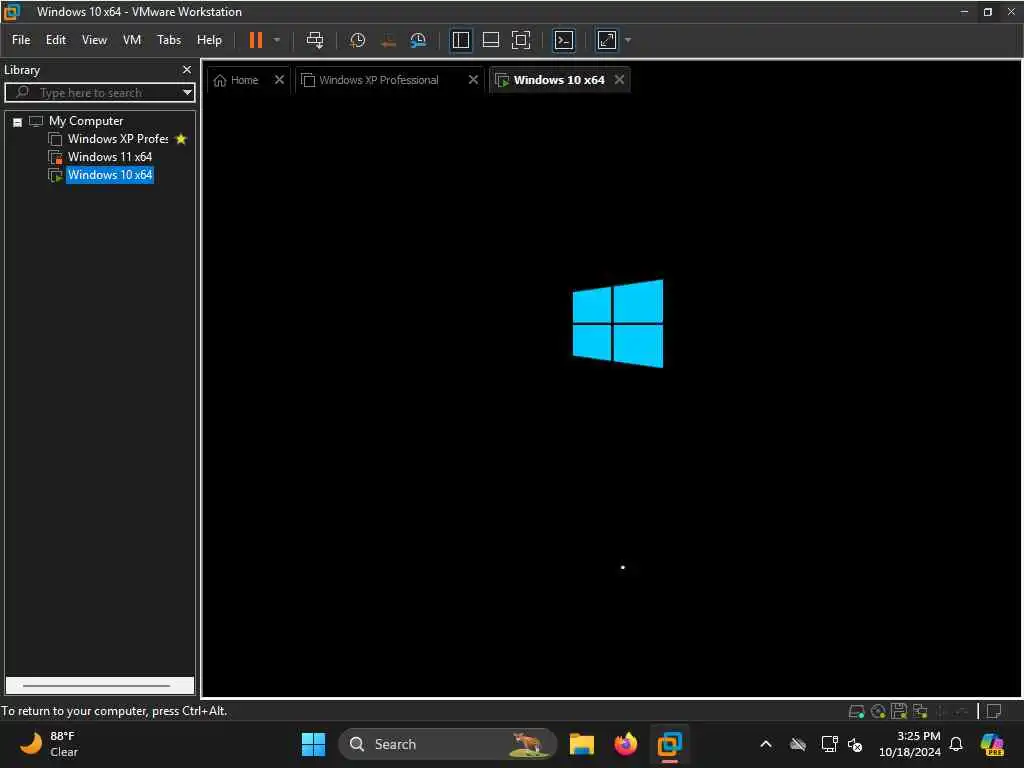This screenshot has width=1024, height=768.
Task: Open console view toolbar icon
Action: [x=564, y=40]
